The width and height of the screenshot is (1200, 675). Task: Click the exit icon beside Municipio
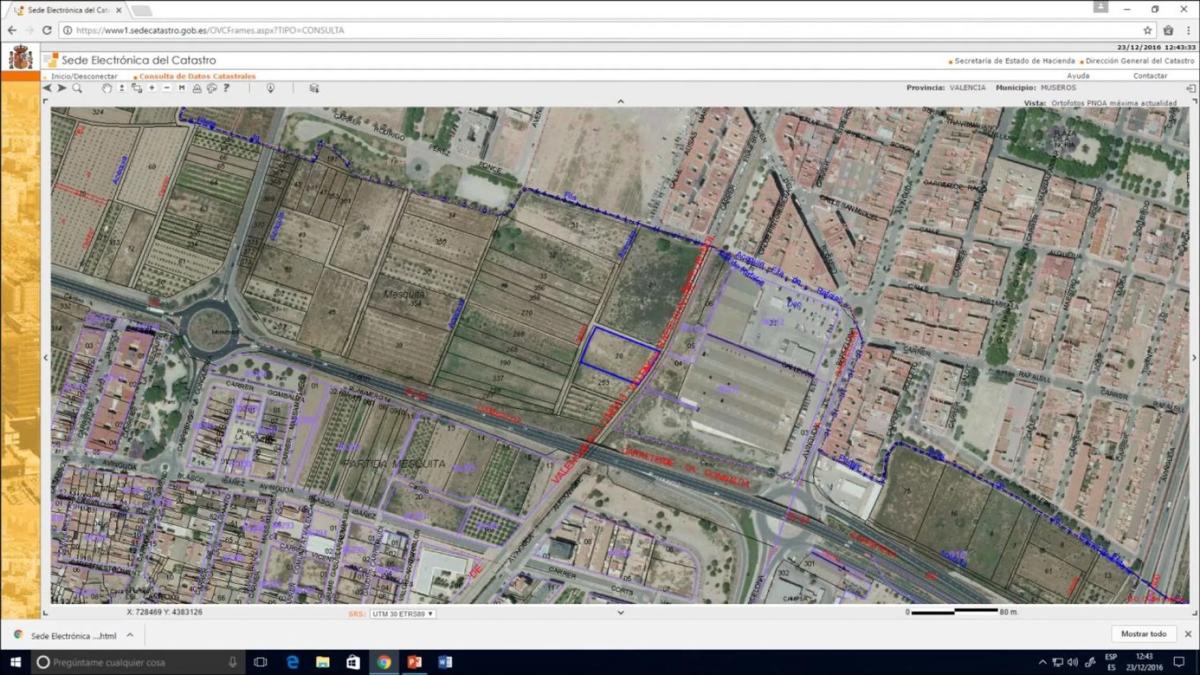(x=1190, y=88)
